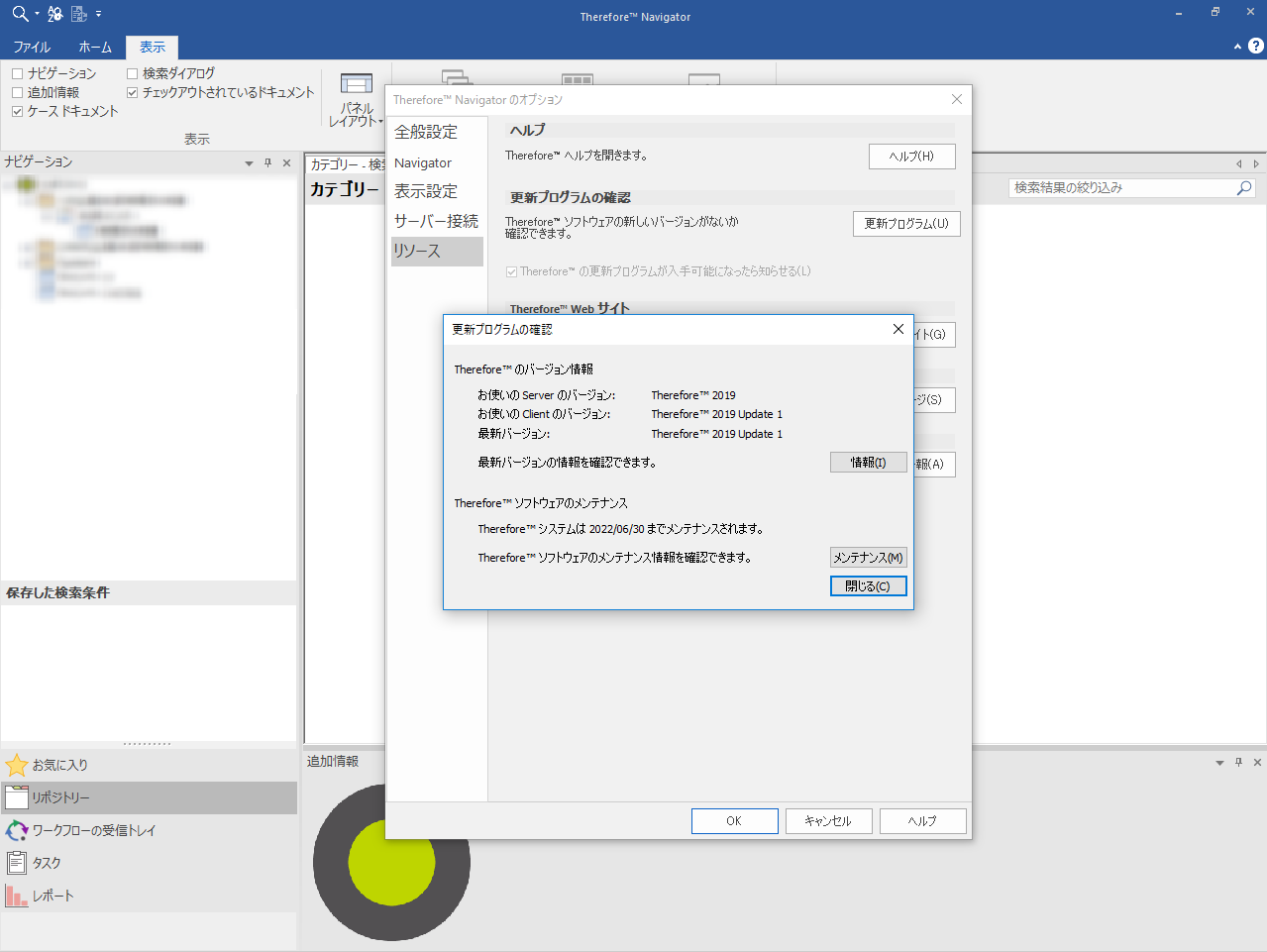Enable the 検索ダイアログ checkbox

click(x=132, y=73)
